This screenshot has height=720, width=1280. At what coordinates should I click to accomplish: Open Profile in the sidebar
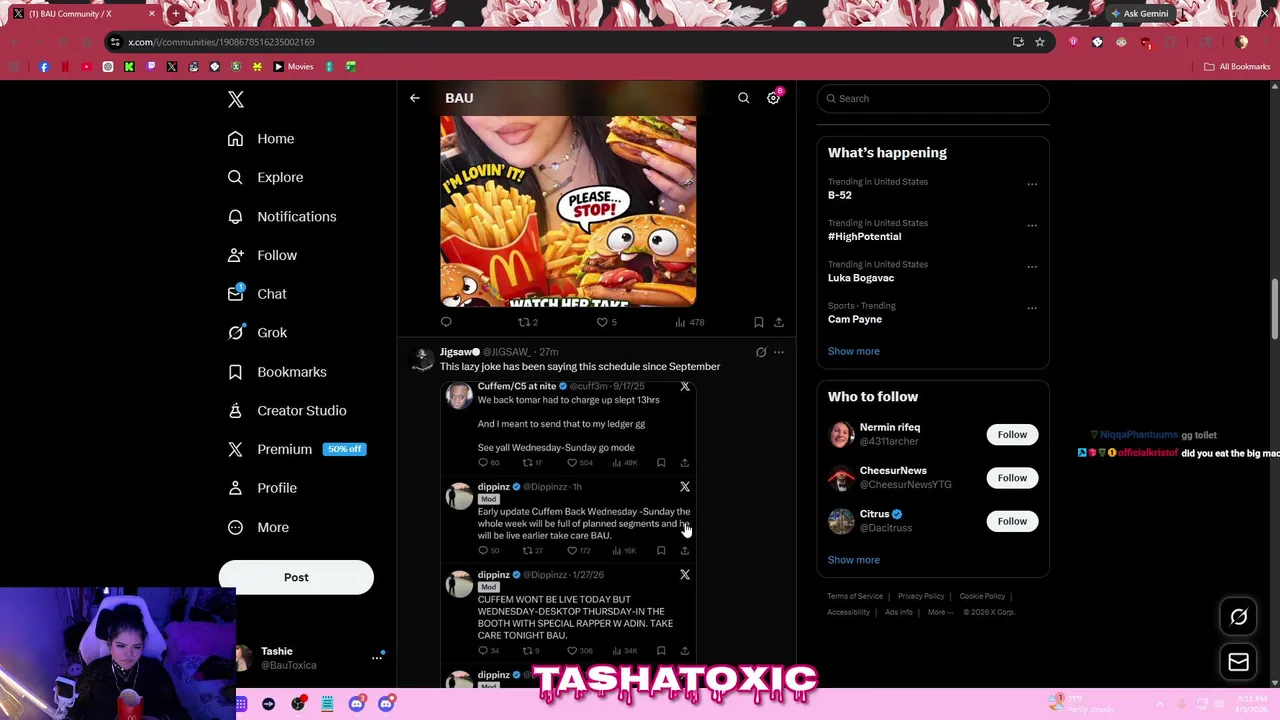[x=262, y=488]
